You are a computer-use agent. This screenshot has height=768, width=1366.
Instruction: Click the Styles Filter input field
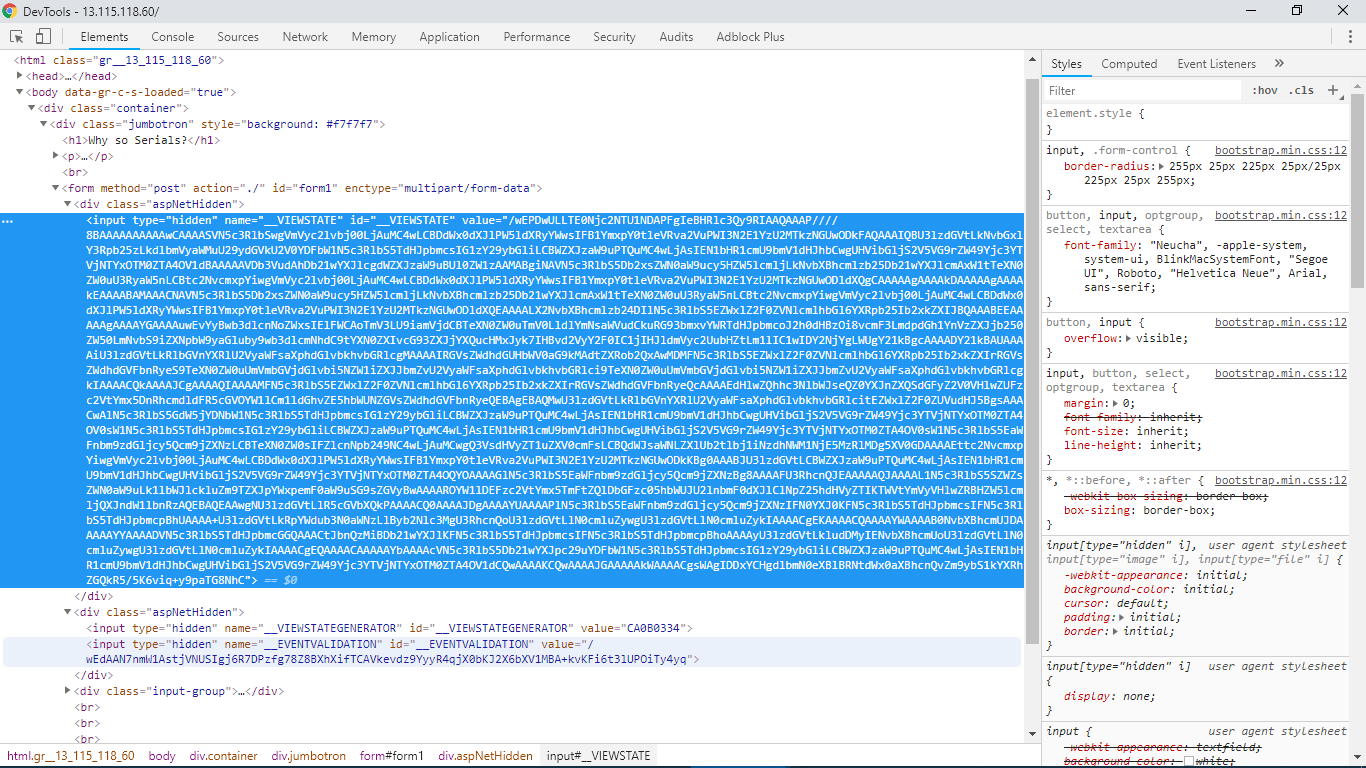click(x=1140, y=90)
